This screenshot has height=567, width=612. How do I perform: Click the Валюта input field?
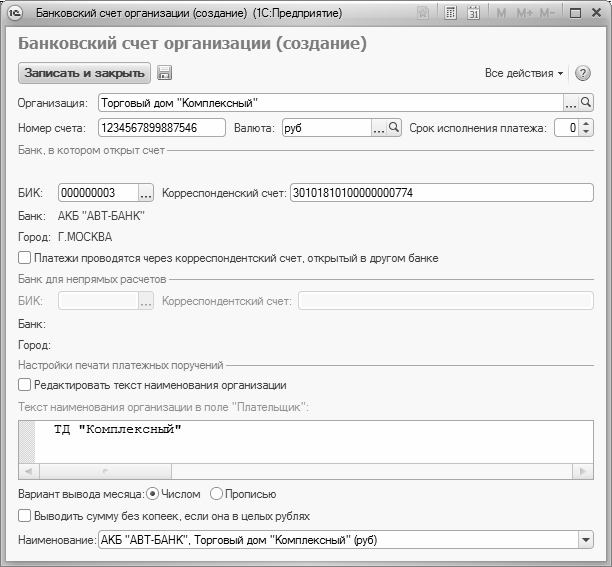pos(327,128)
